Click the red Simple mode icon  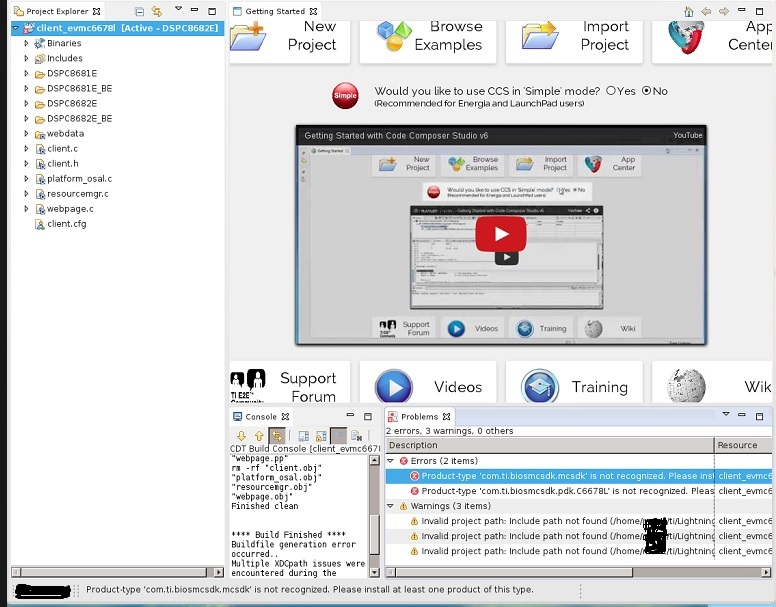[x=345, y=95]
